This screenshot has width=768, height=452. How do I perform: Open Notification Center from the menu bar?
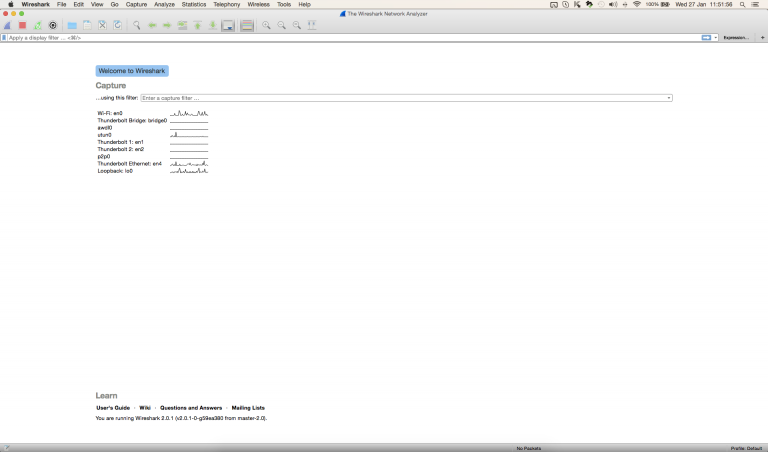coord(756,4)
